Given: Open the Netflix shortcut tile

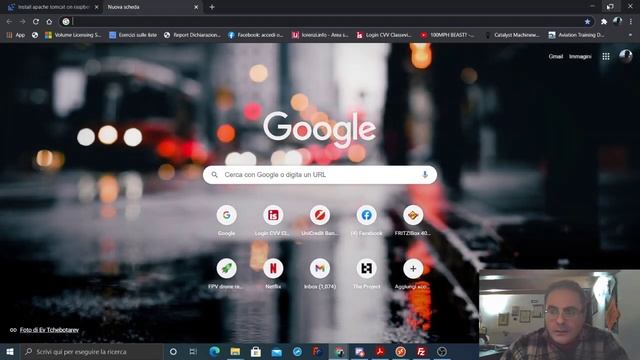Looking at the screenshot, I should pos(273,274).
